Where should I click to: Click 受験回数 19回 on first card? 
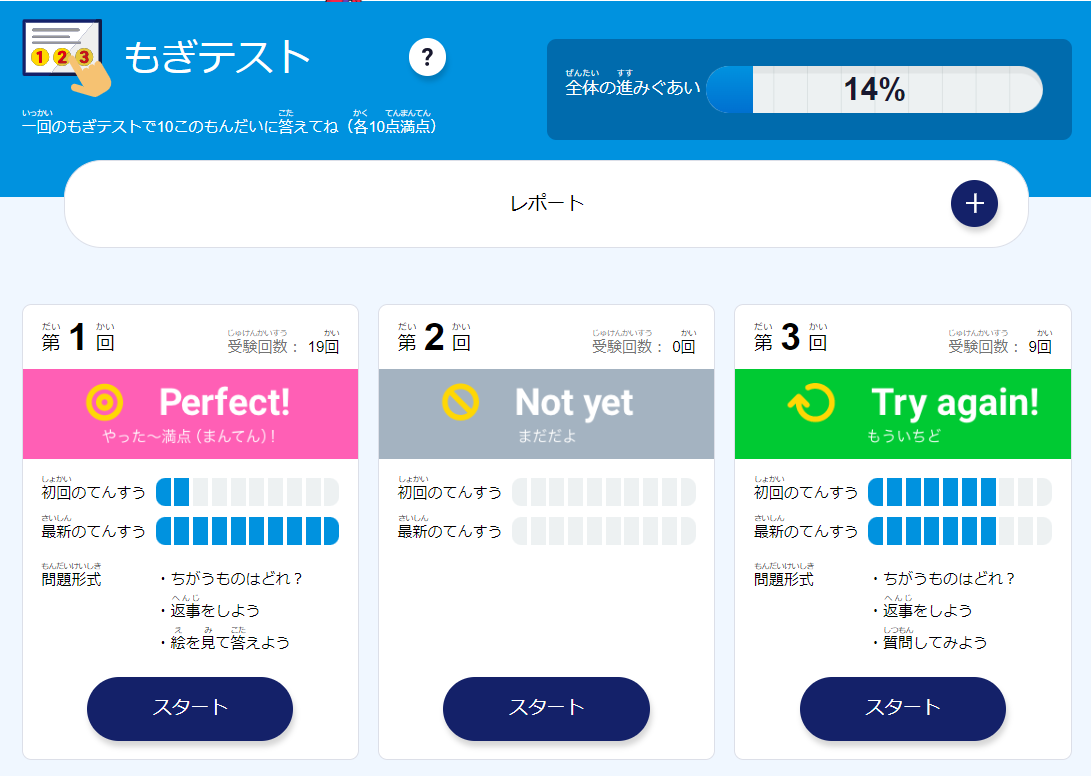(x=283, y=344)
